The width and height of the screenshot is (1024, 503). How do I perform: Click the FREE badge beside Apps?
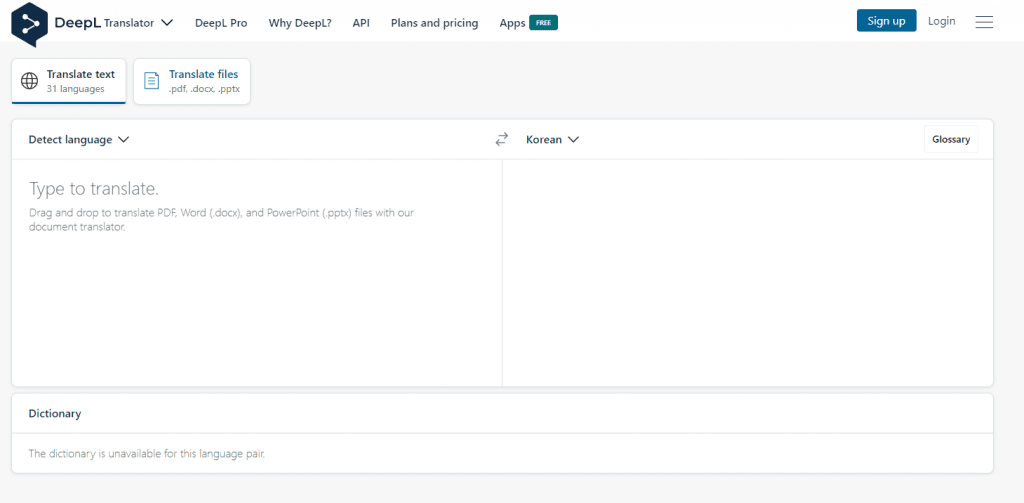point(544,23)
